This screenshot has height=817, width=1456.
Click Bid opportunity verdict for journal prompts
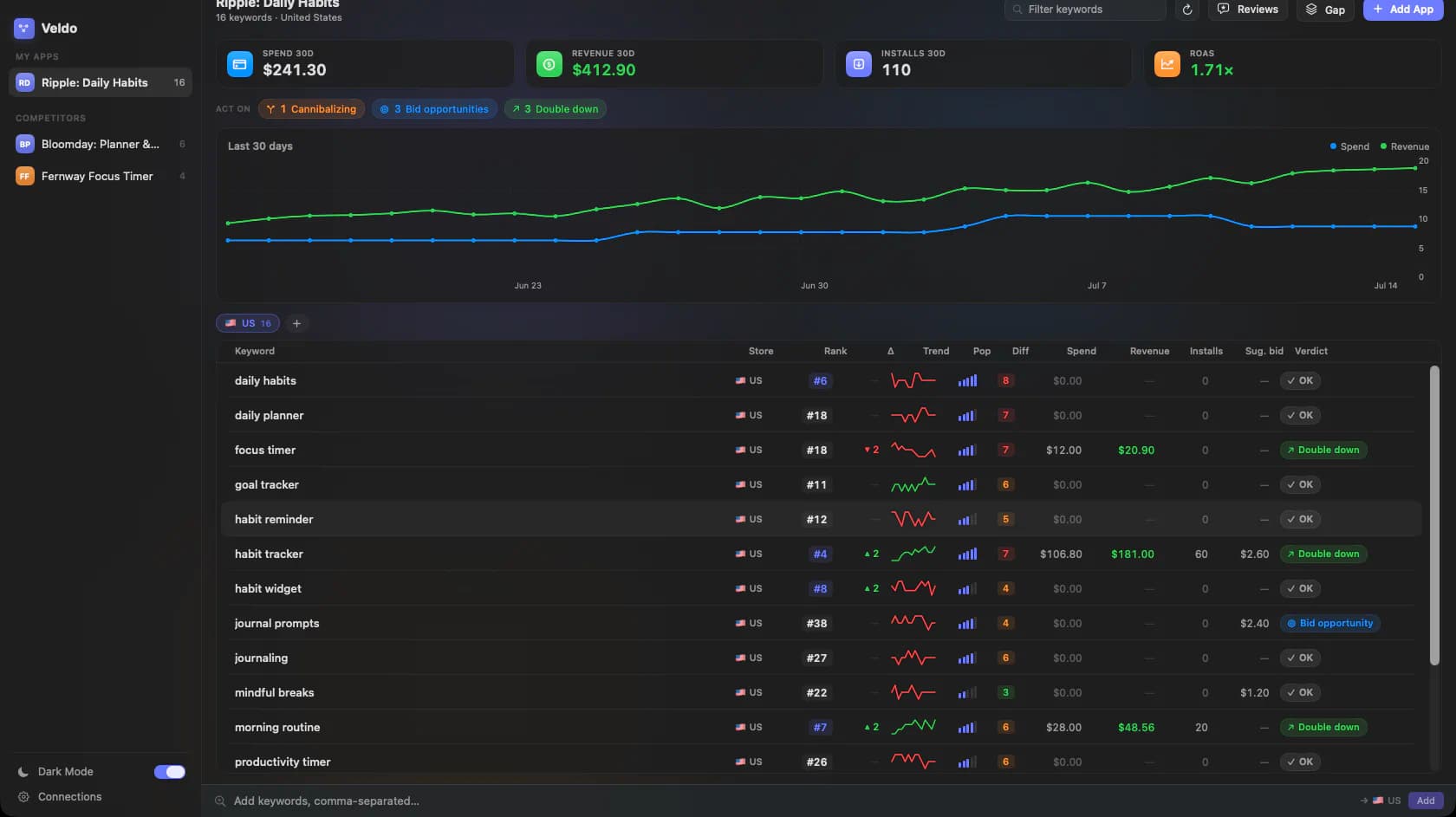(x=1330, y=623)
